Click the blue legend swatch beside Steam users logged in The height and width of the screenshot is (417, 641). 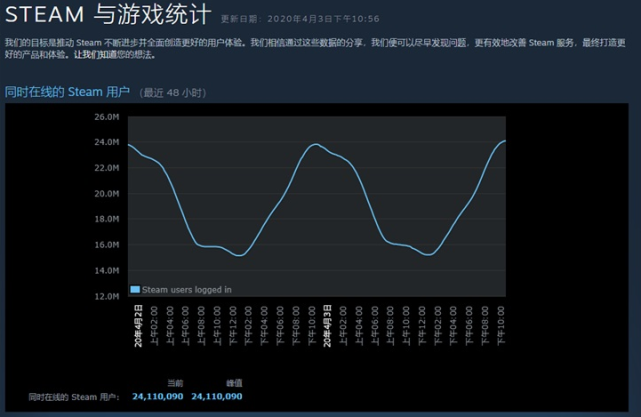click(x=135, y=289)
